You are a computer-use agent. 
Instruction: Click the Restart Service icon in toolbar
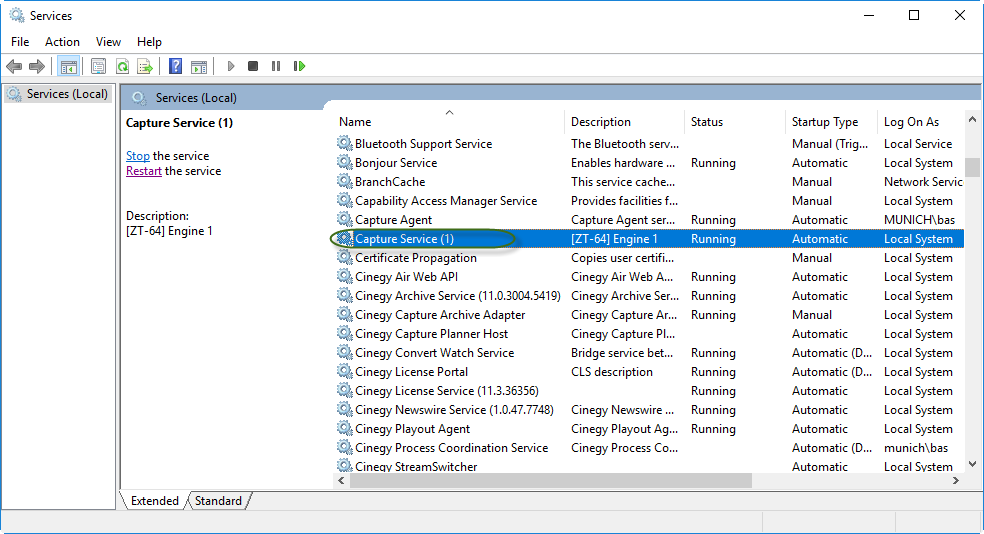(299, 66)
